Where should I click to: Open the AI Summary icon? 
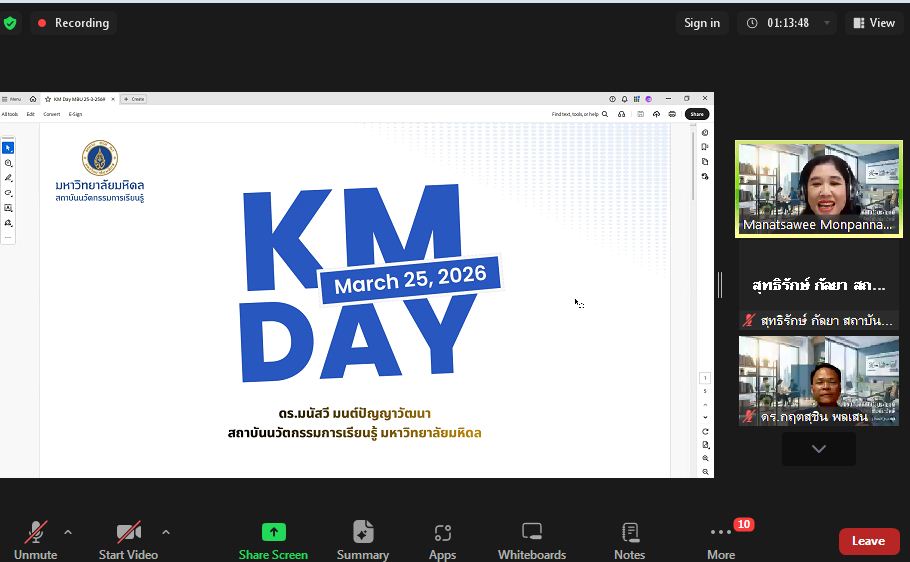[x=363, y=532]
